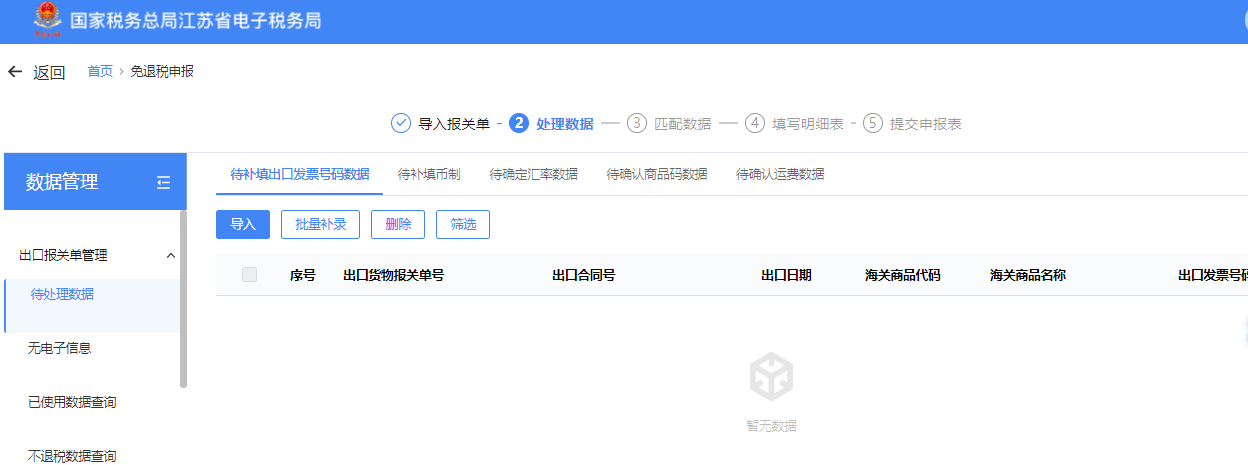
Task: Collapse sidebar using 数据管理 menu icon
Action: click(164, 182)
